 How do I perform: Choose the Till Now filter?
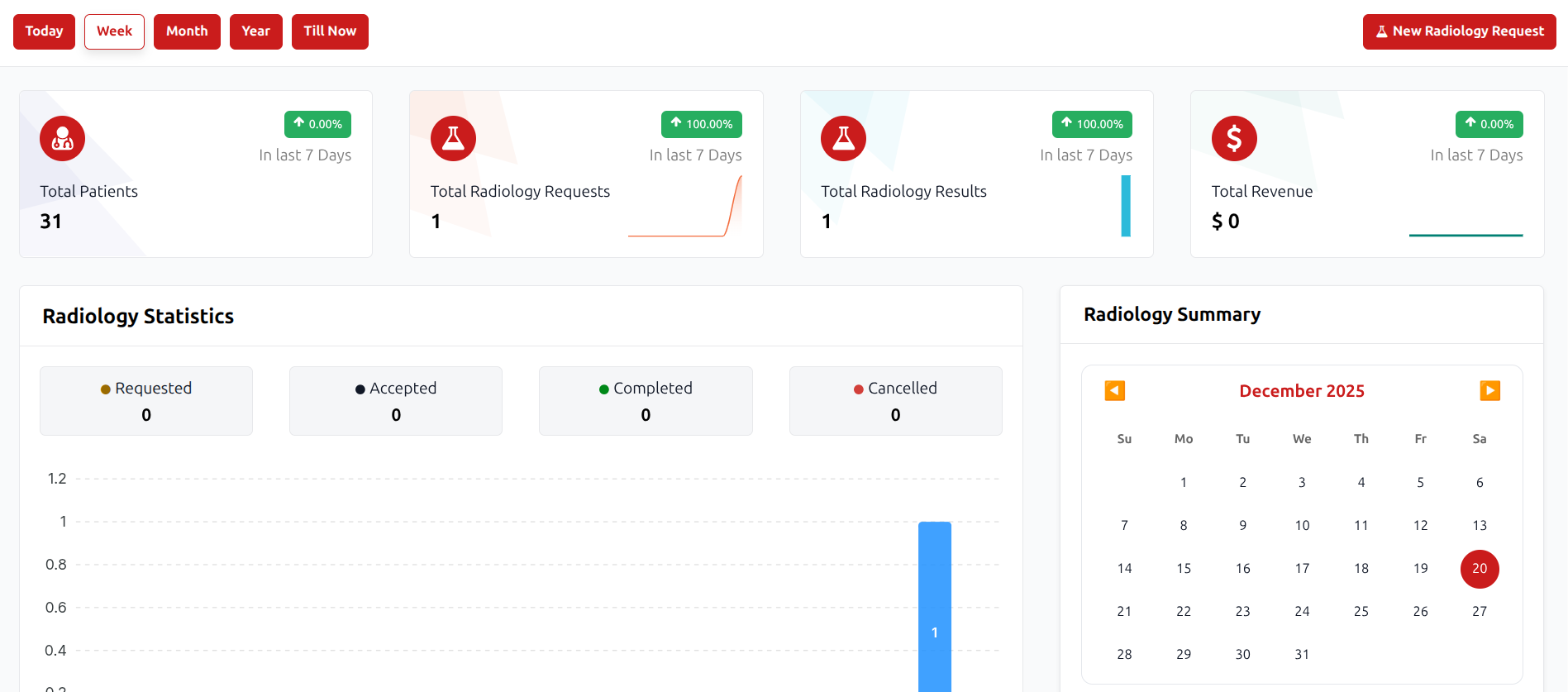click(330, 31)
